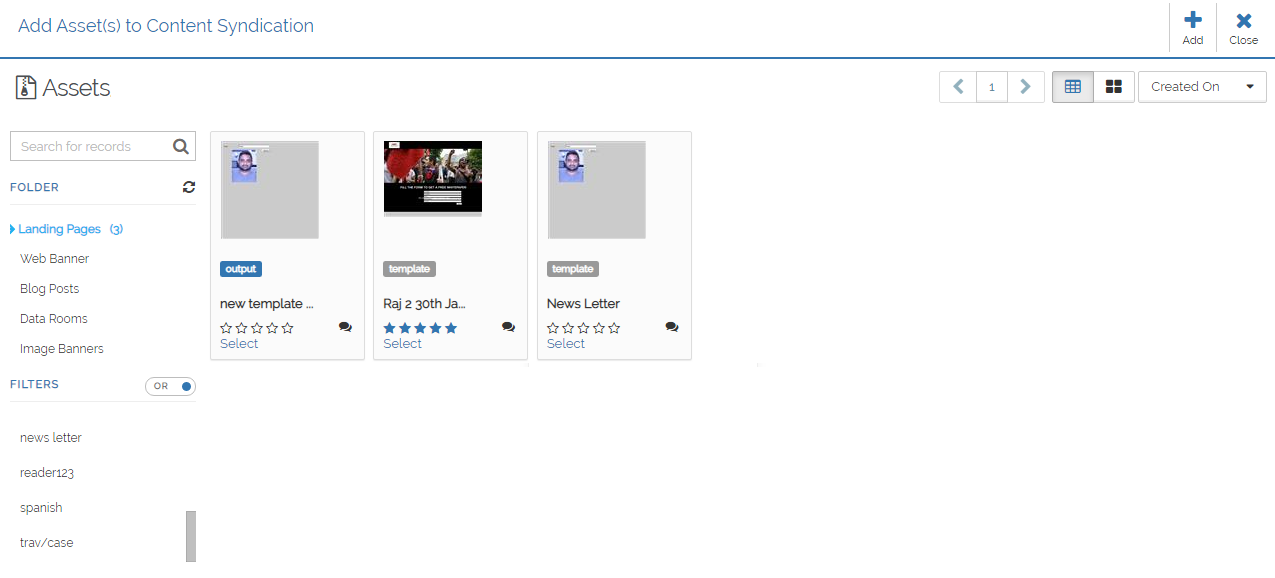
Task: Open comments on News Letter asset
Action: 672,327
